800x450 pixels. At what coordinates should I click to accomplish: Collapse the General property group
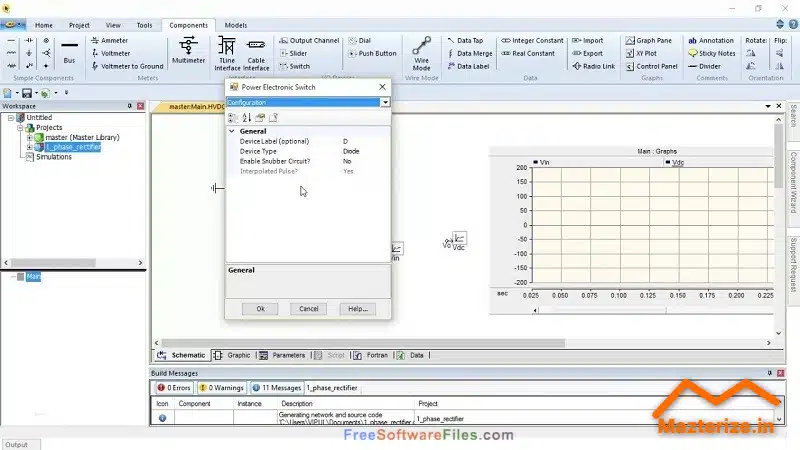point(232,131)
